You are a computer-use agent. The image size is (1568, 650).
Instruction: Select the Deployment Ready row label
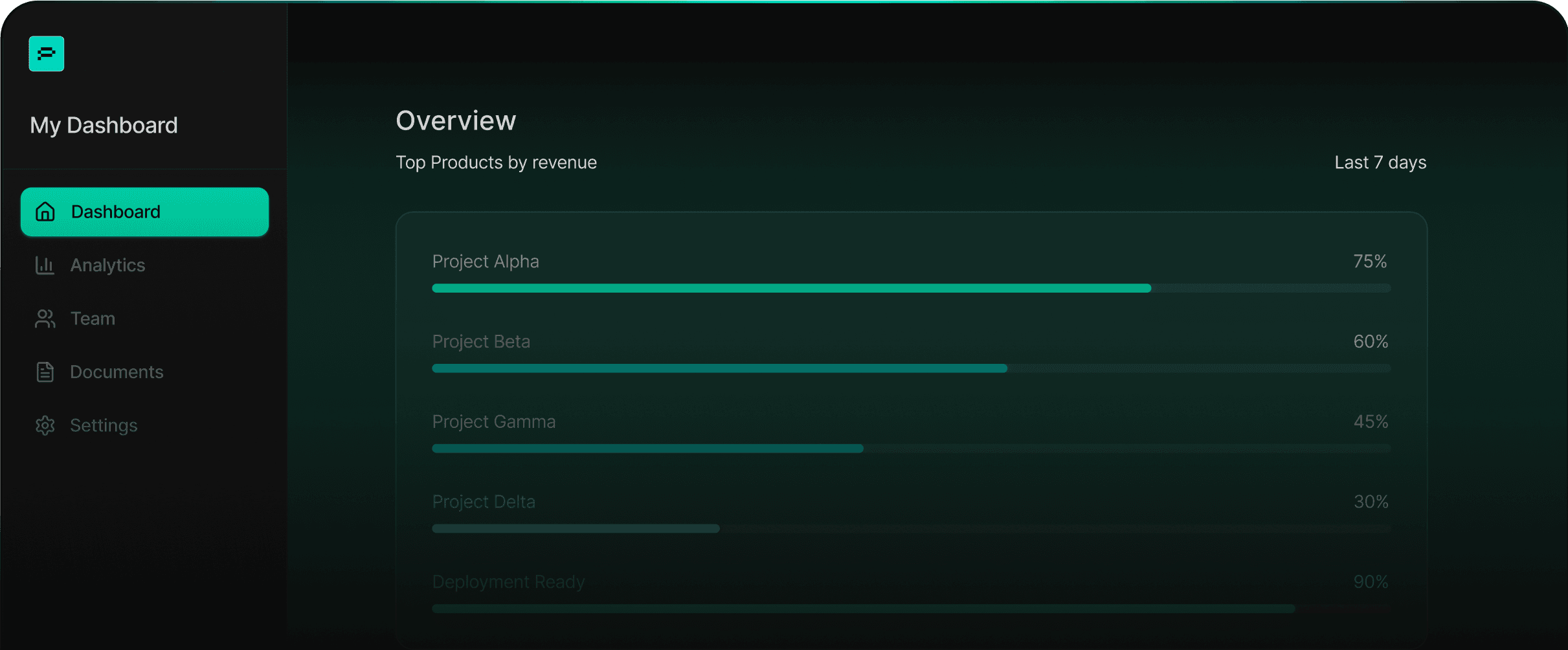(508, 582)
